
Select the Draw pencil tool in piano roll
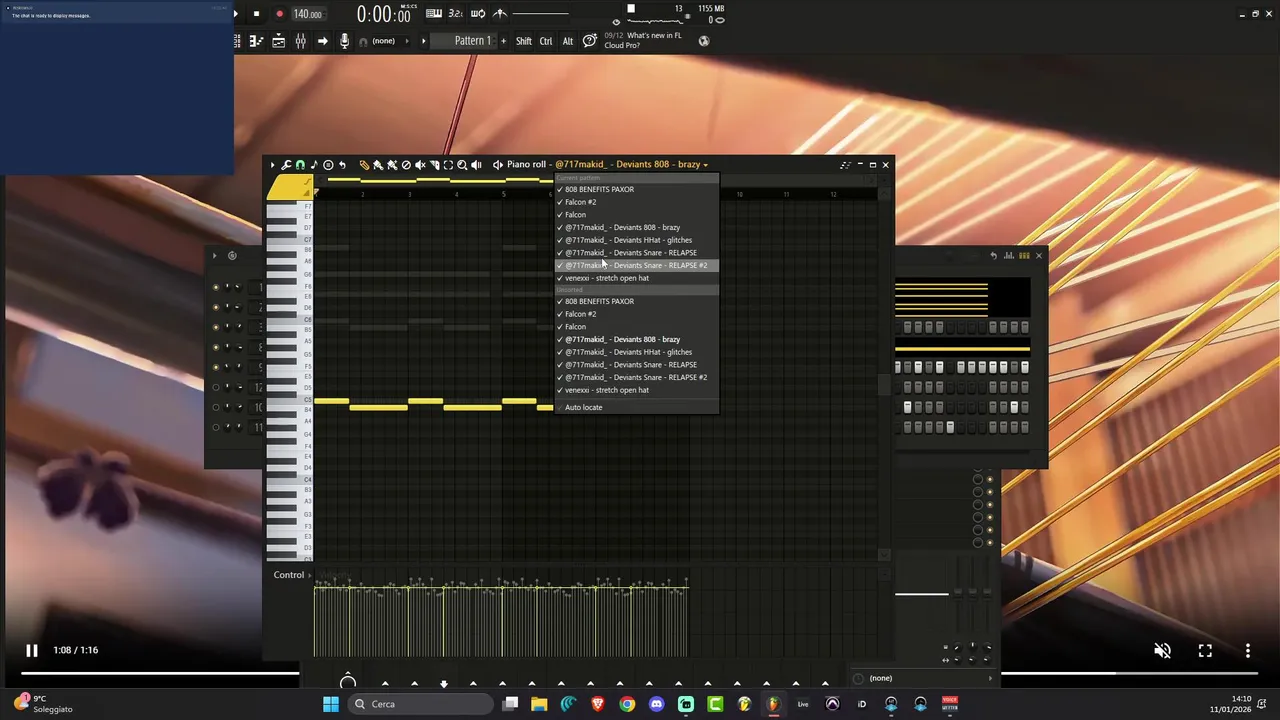[364, 165]
